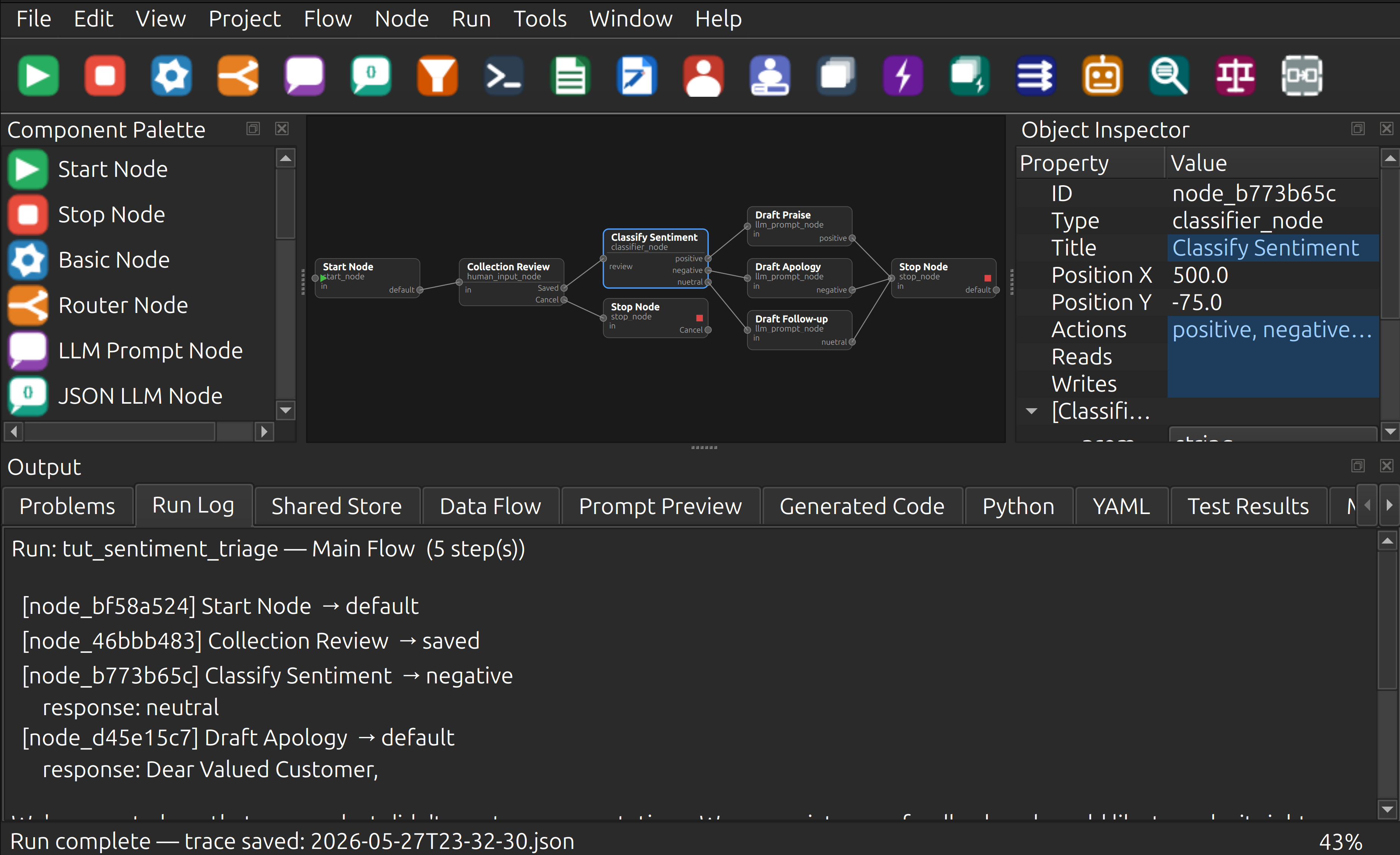The image size is (1400, 855).
Task: Open the Test Results tab
Action: (1248, 506)
